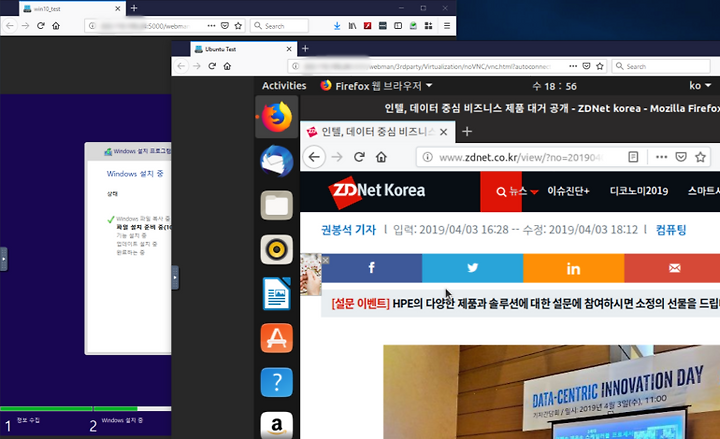Toggle reader view in the ZDNet address bar

633,157
